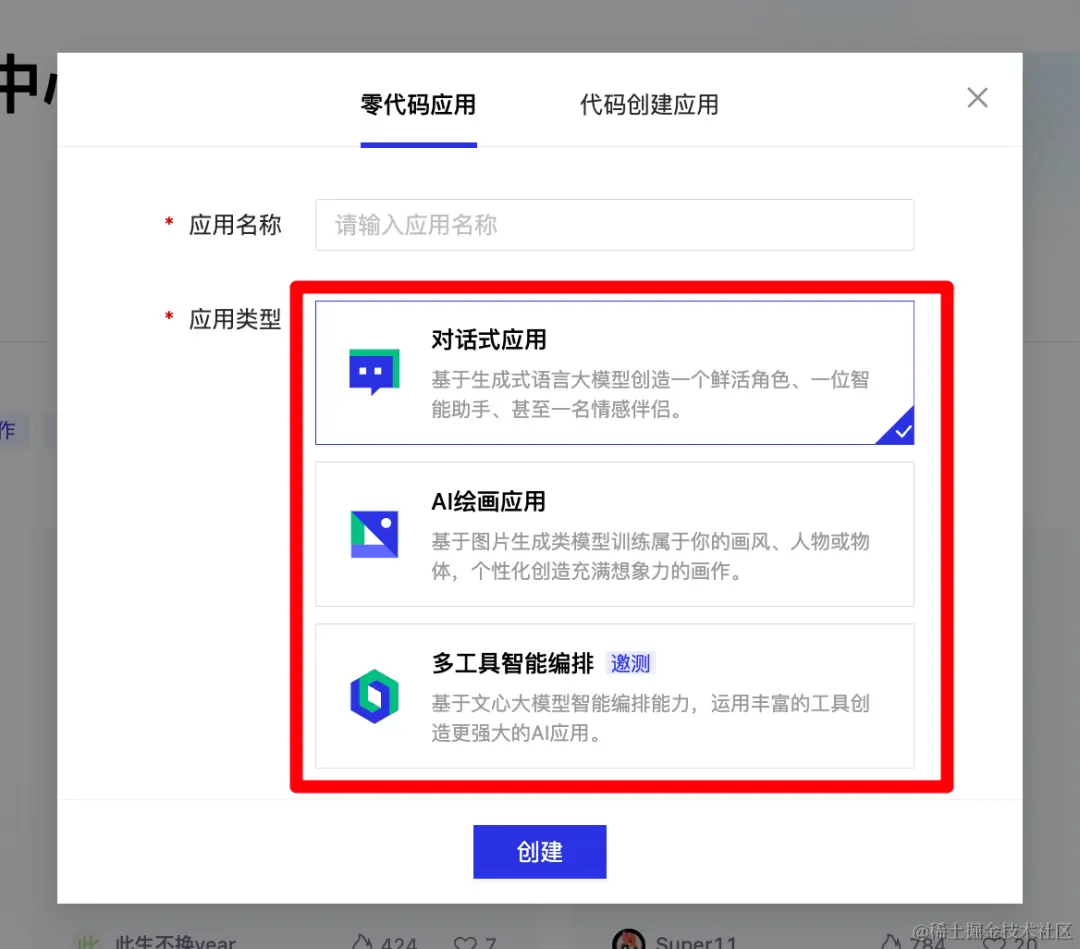Screen dimensions: 1080x949
Task: Click the description starting 基于生成式语言大模型
Action: click(x=650, y=394)
